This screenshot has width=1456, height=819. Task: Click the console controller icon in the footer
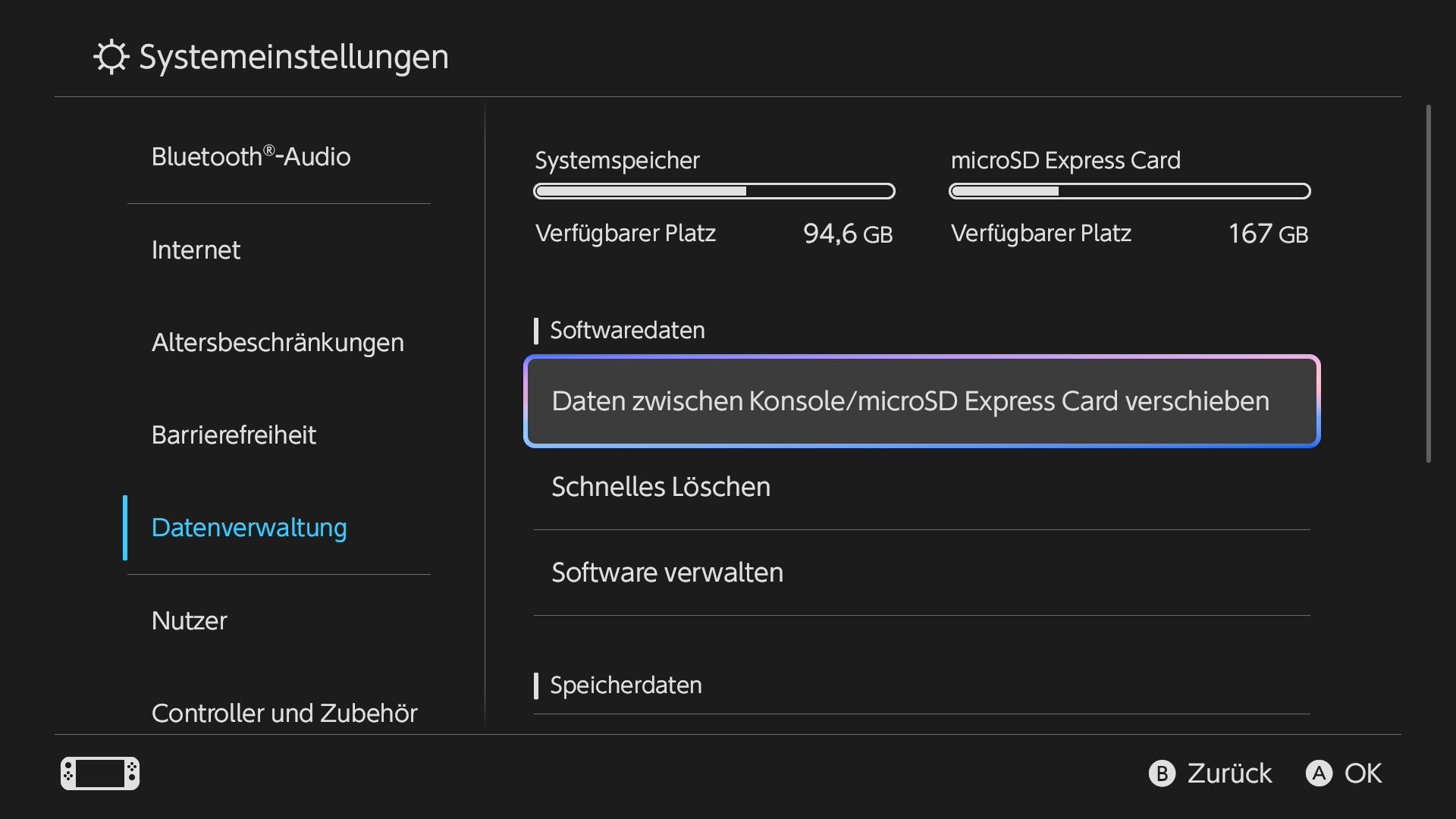click(100, 773)
